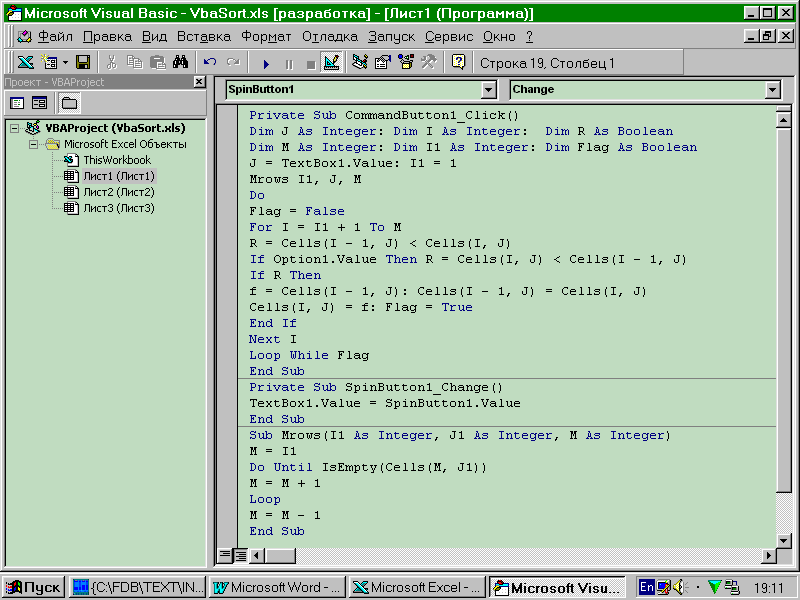The width and height of the screenshot is (800, 600).
Task: Stop execution with the Reset button
Action: [311, 64]
